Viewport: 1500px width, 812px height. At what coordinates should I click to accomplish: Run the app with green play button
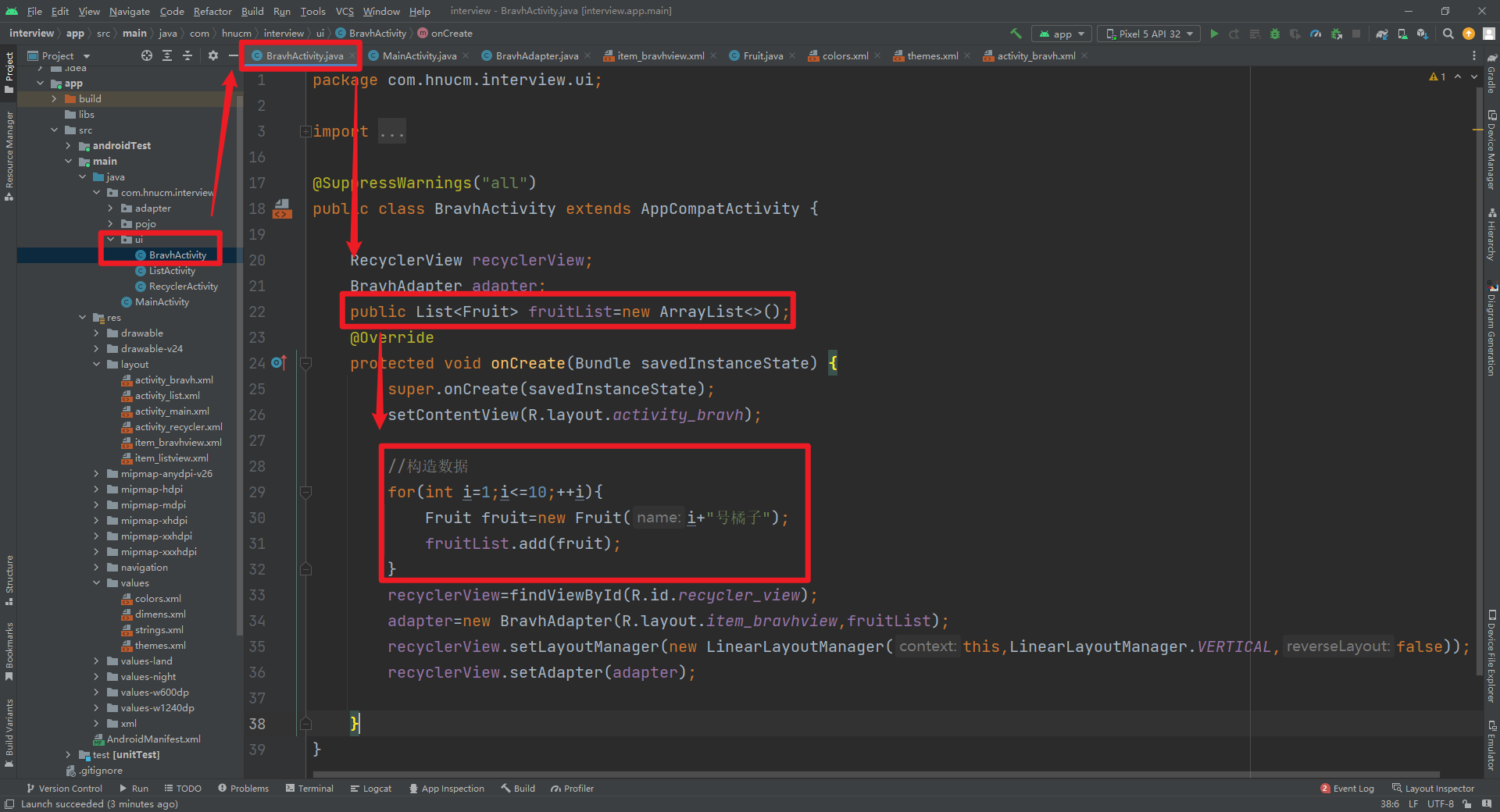(x=1214, y=34)
